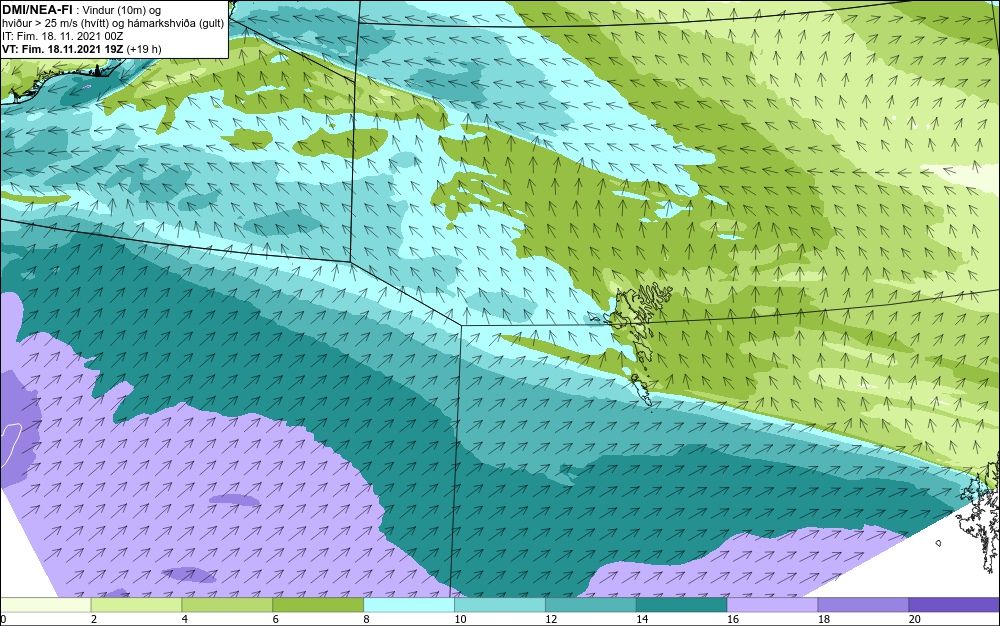The image size is (1000, 626).
Task: Click the DMI/NEA-FI title text
Action: 38,10
